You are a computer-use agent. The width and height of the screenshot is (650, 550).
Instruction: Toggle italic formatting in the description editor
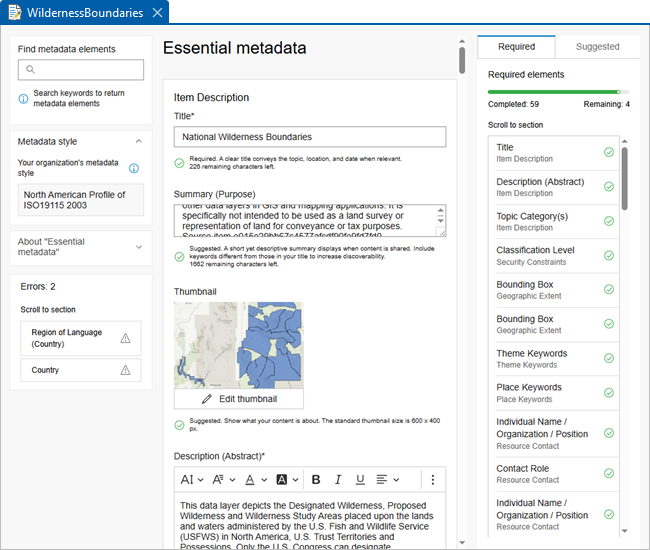[x=338, y=480]
